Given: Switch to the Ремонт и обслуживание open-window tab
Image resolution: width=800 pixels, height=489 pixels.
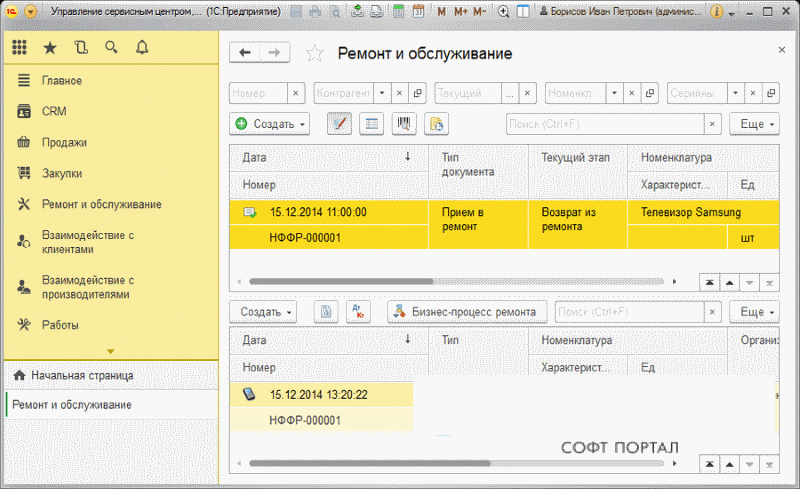Looking at the screenshot, I should 111,405.
